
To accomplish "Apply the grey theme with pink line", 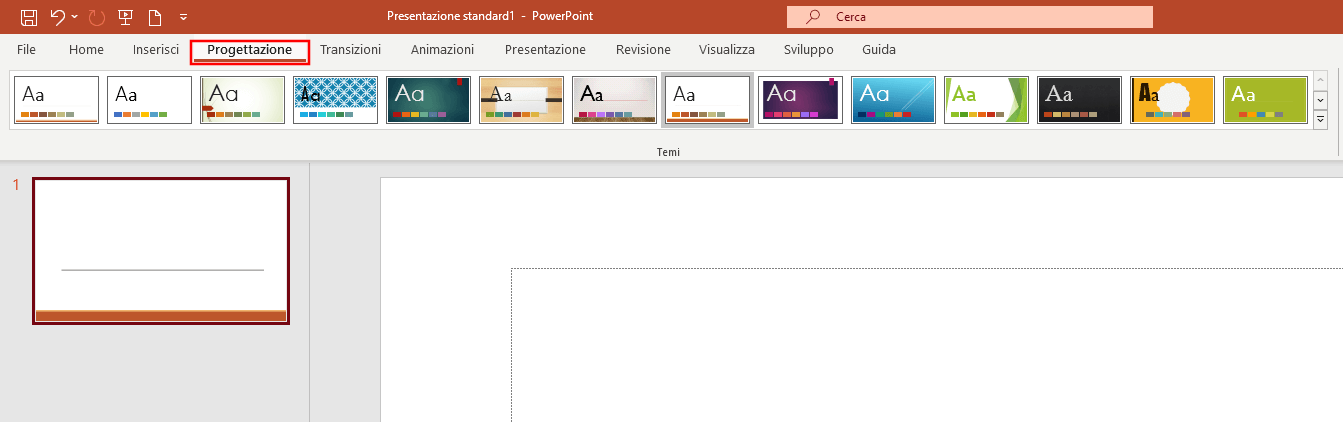I will 615,100.
